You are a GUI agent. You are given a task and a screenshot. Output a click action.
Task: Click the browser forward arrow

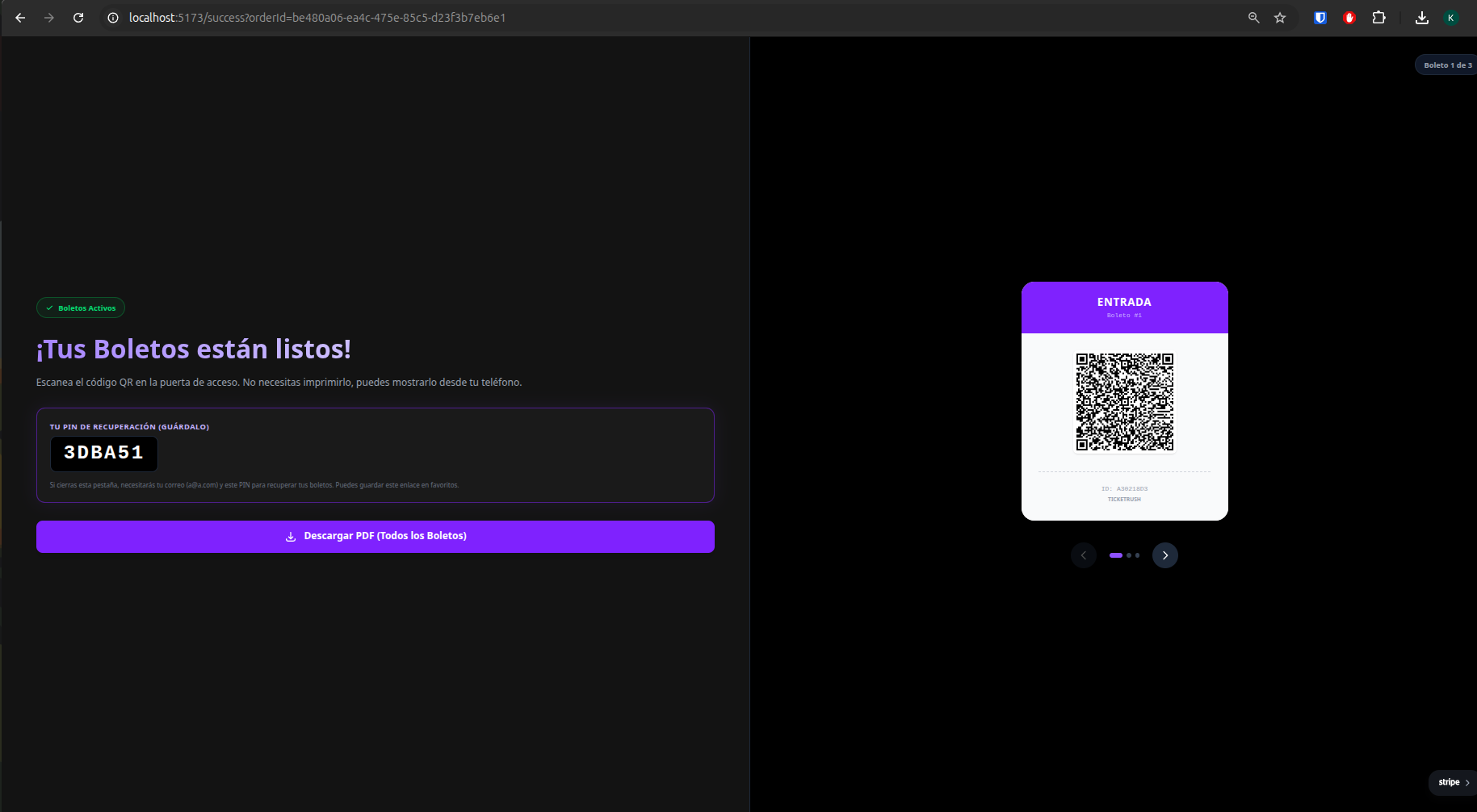pos(49,18)
